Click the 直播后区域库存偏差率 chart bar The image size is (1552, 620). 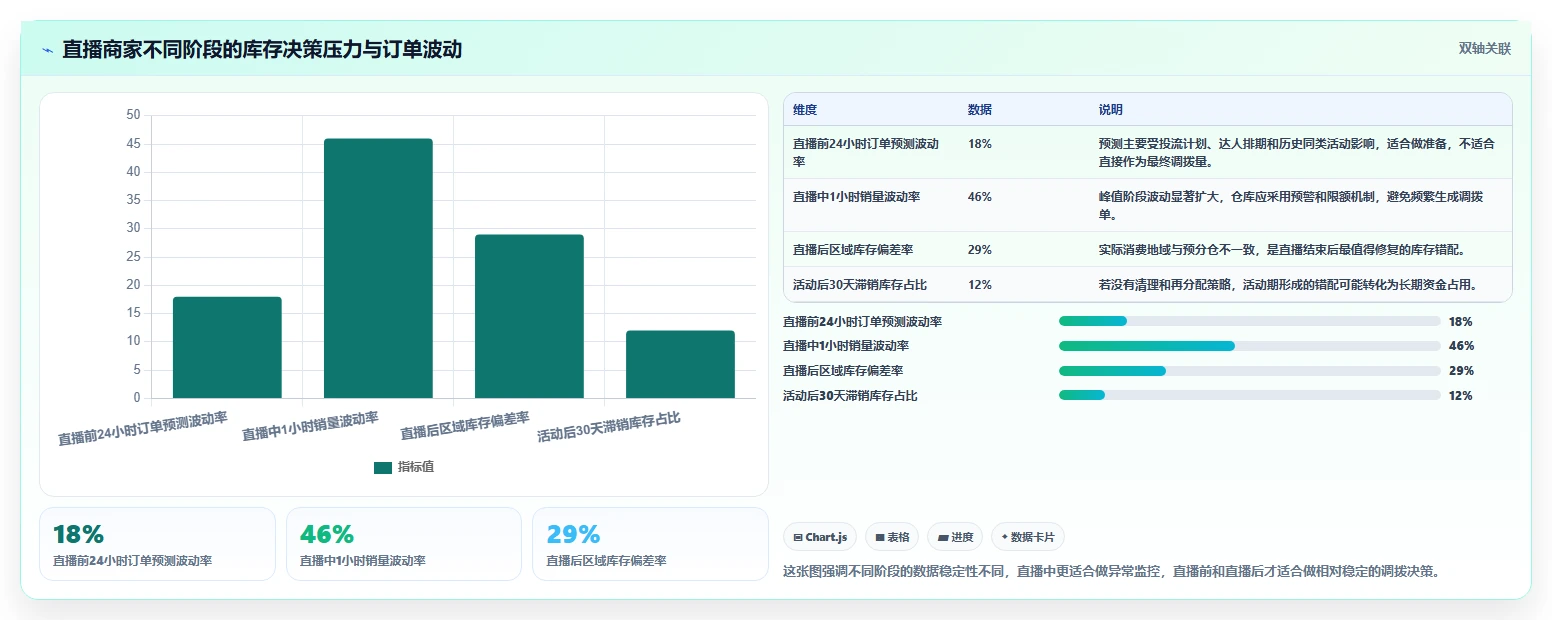point(529,316)
